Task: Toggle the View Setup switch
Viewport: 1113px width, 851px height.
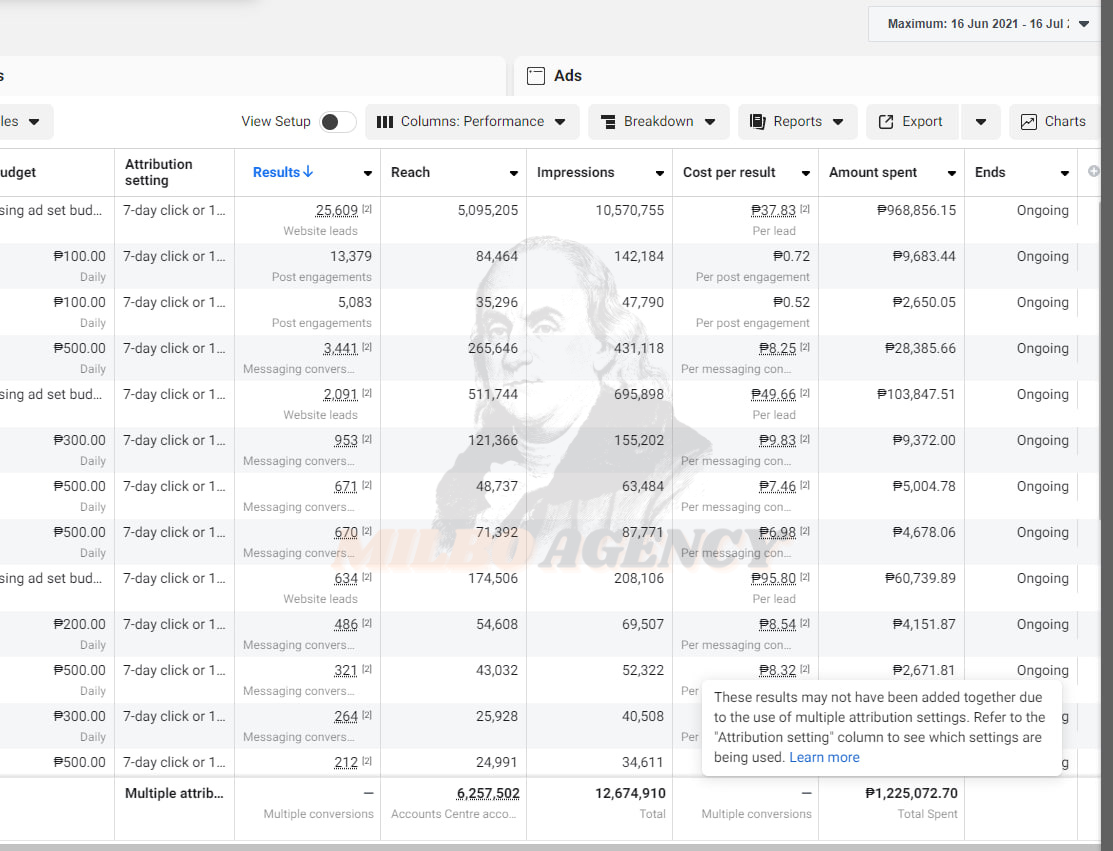Action: [338, 122]
